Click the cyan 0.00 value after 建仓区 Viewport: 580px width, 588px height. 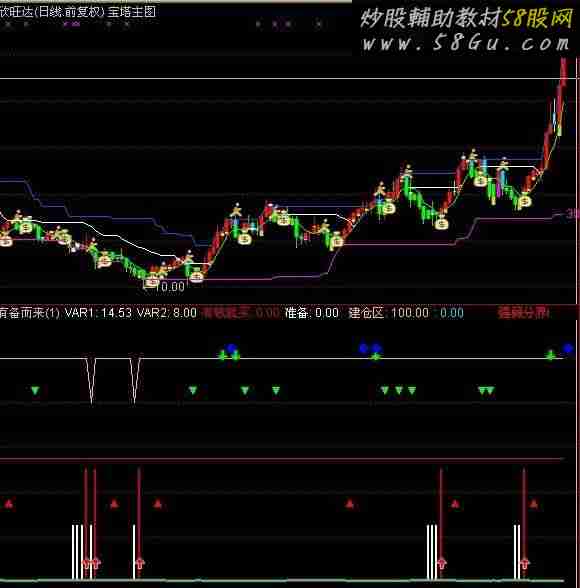(x=452, y=313)
